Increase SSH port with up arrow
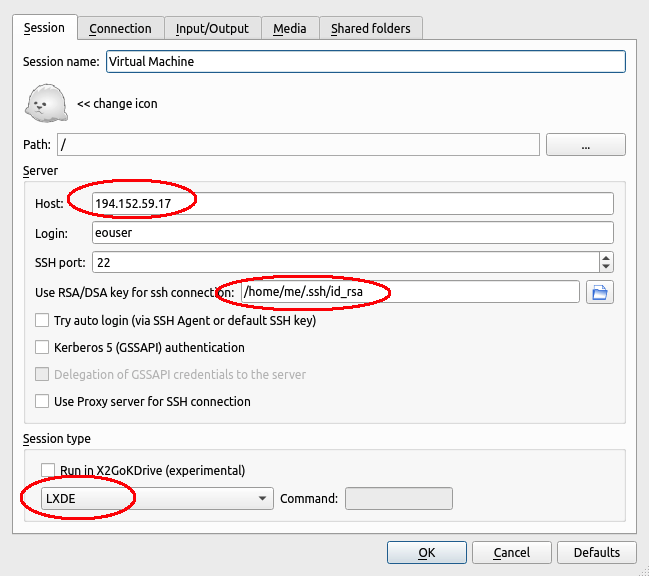 pos(605,257)
